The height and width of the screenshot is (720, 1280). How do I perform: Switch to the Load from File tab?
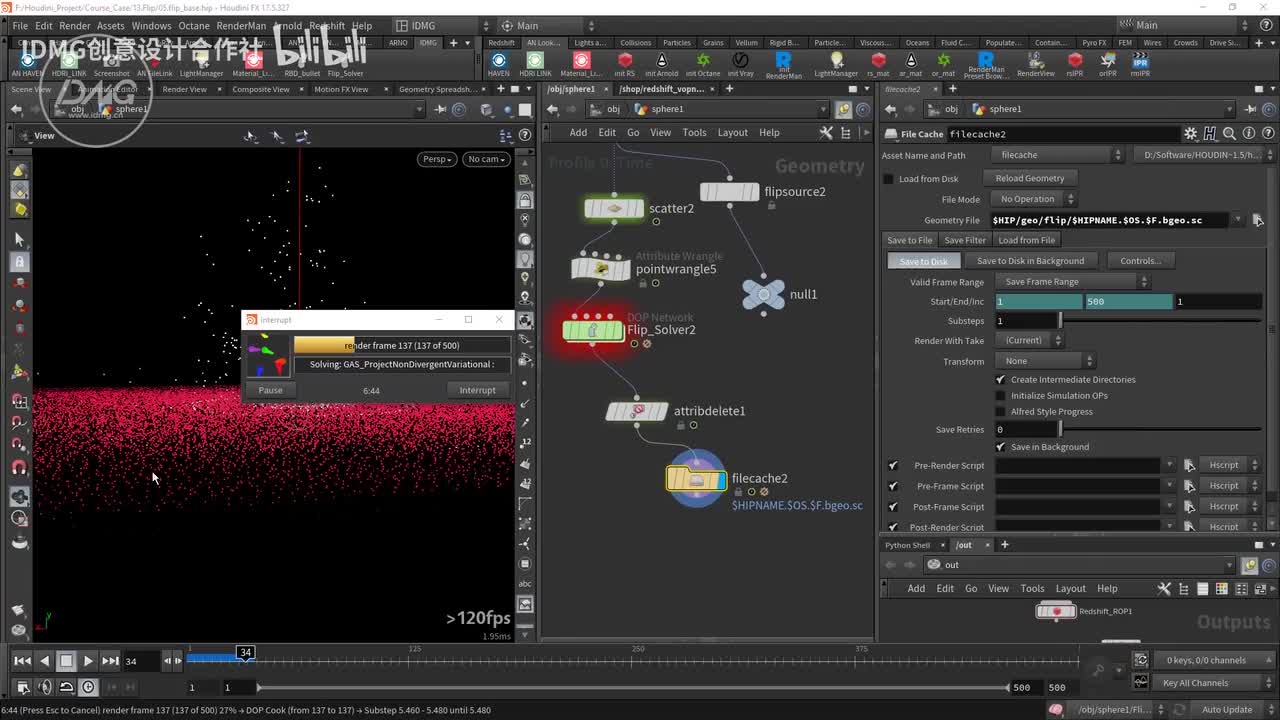click(1026, 240)
